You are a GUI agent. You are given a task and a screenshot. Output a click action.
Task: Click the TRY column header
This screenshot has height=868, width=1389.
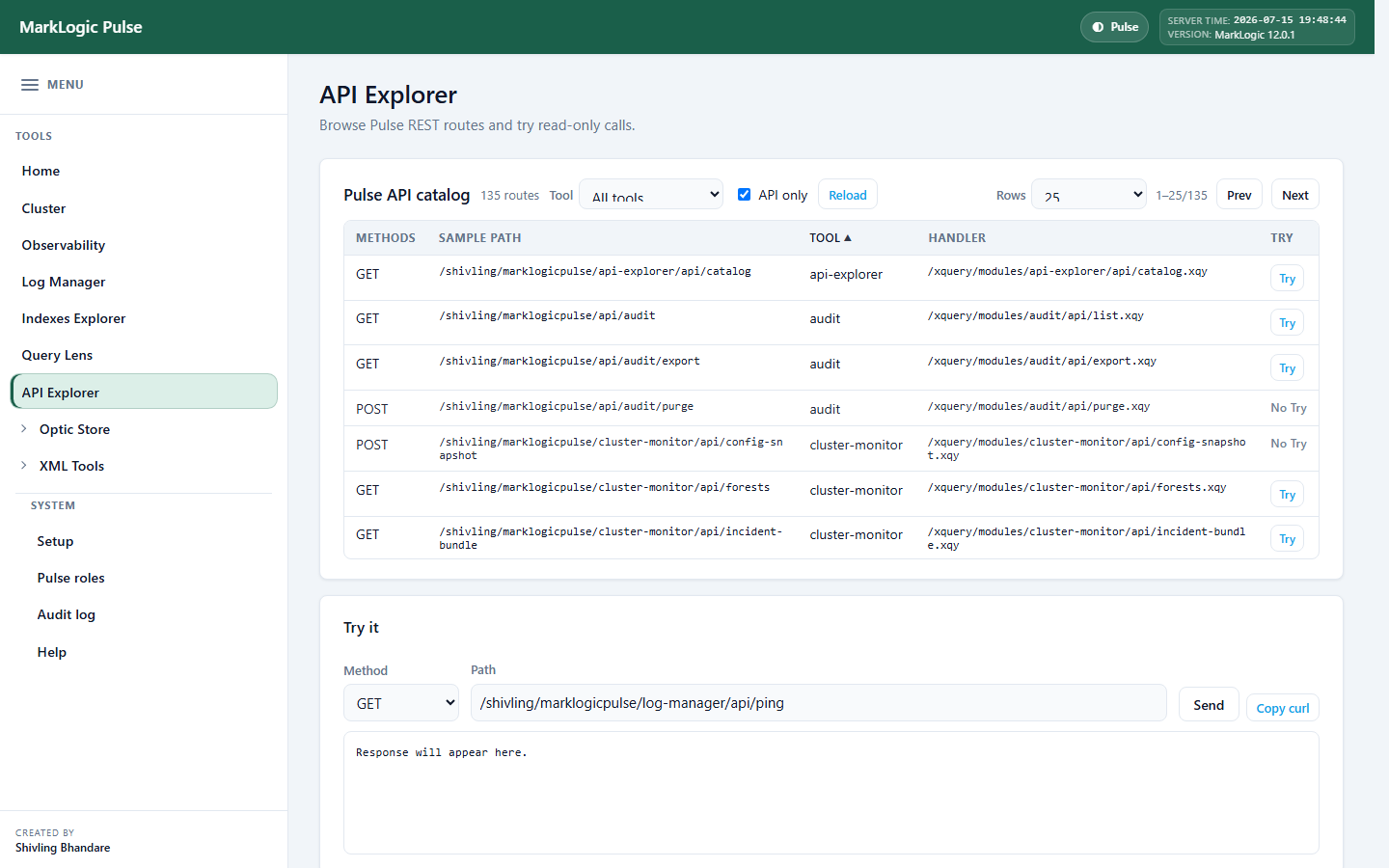(x=1281, y=237)
